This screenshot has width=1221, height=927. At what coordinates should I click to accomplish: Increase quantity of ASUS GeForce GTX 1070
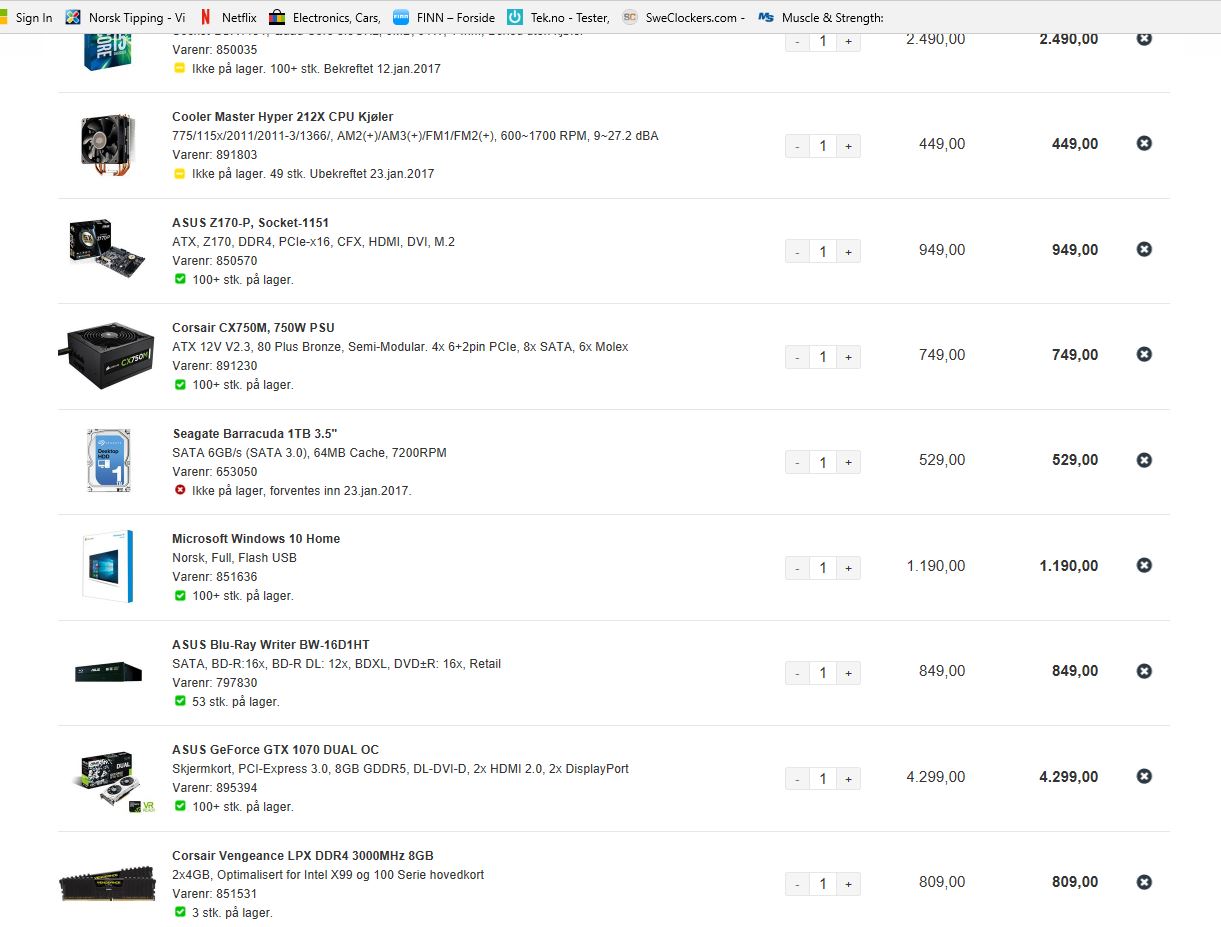(848, 779)
